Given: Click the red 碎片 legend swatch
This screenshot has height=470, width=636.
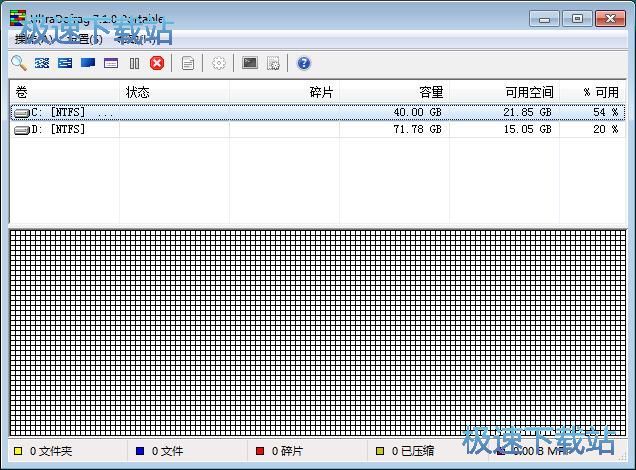Looking at the screenshot, I should pos(261,452).
